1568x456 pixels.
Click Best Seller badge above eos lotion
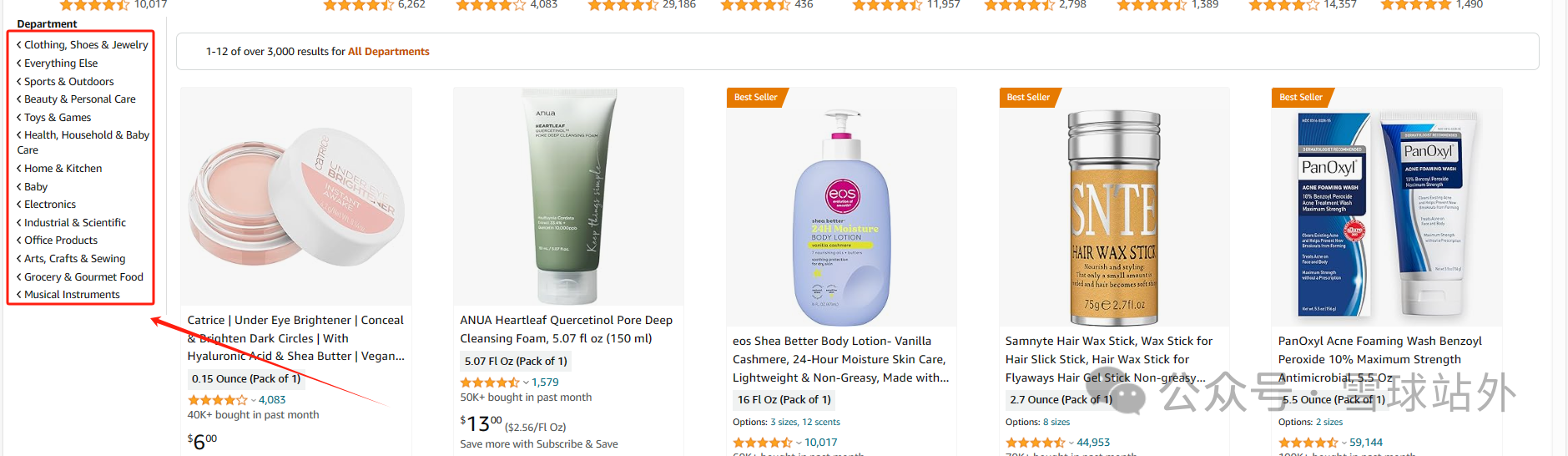click(x=755, y=98)
